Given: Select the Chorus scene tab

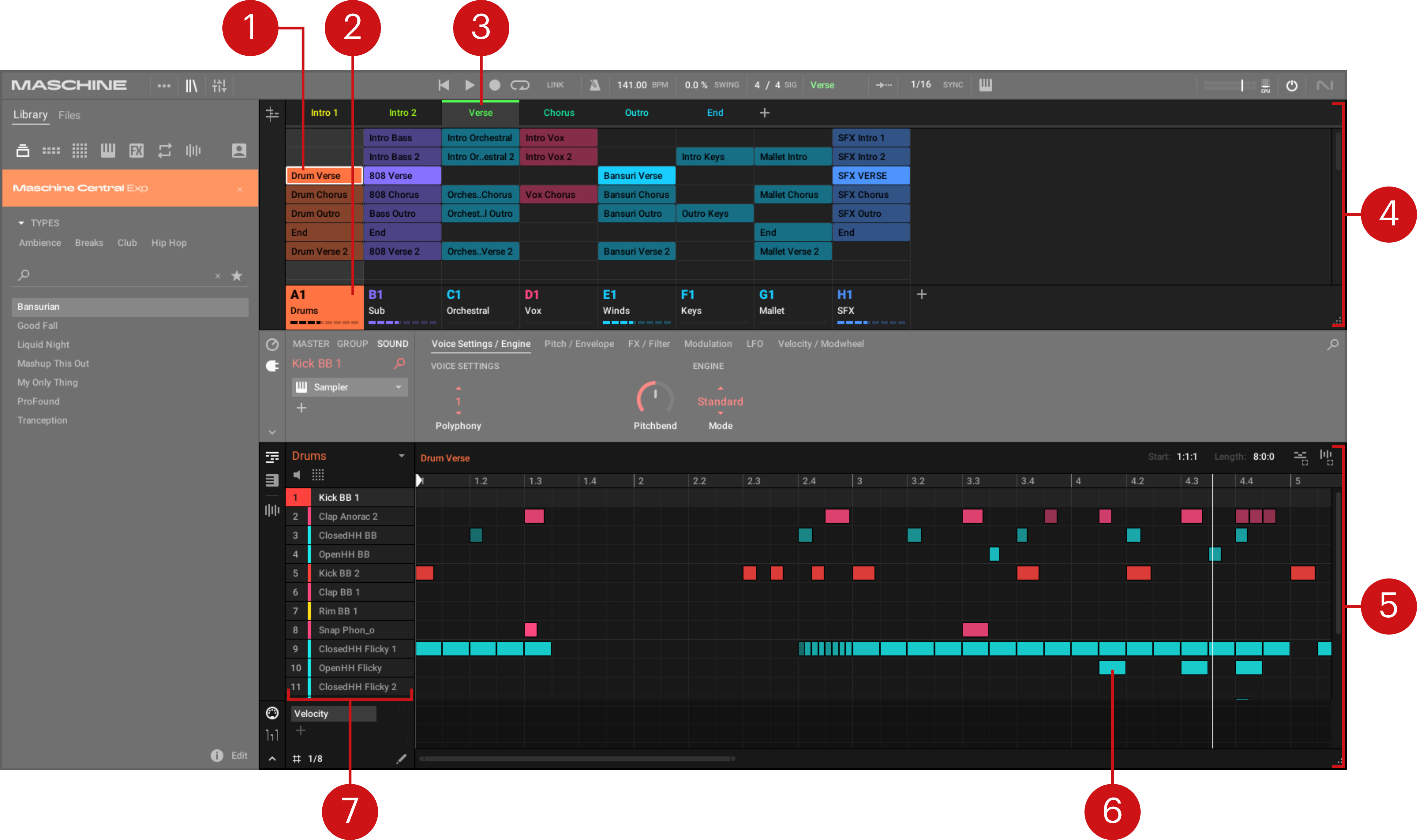Looking at the screenshot, I should [x=558, y=113].
